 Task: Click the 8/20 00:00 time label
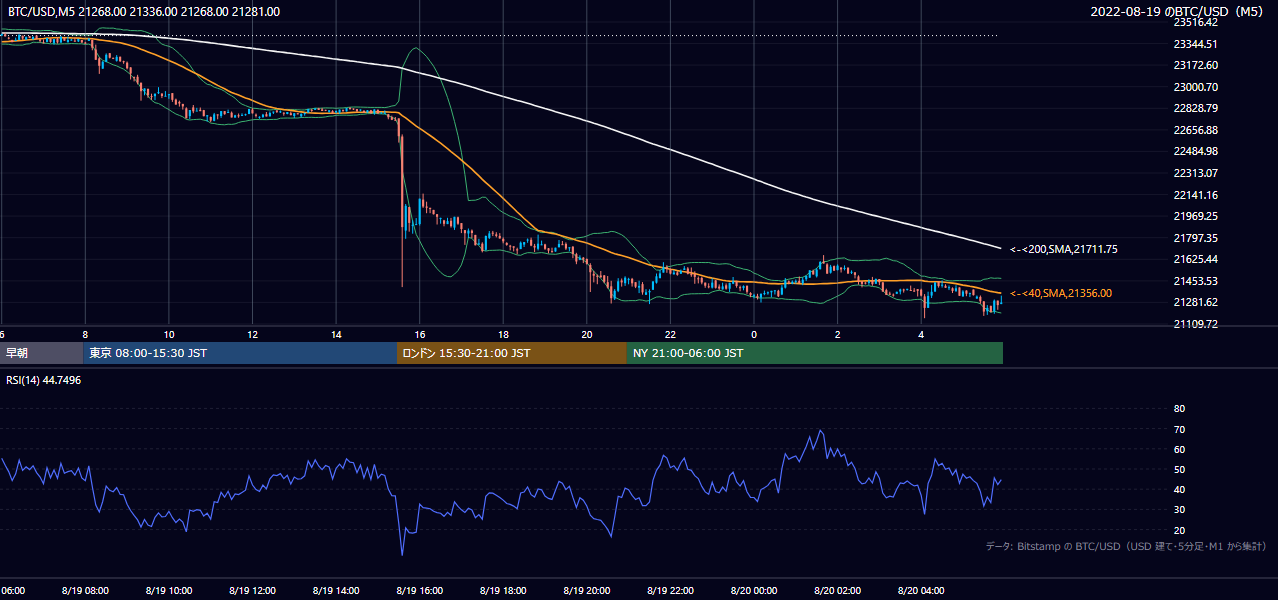point(753,590)
